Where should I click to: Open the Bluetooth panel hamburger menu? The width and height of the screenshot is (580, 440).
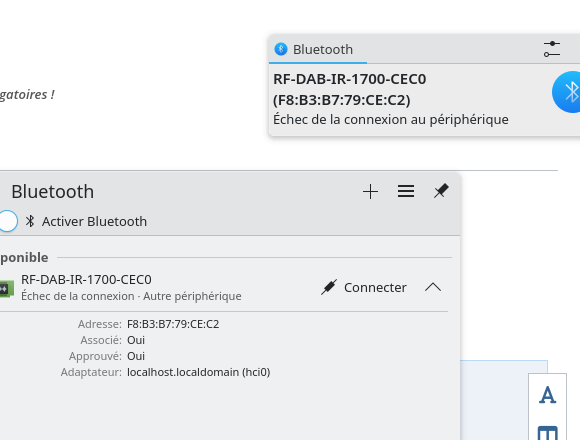coord(406,191)
